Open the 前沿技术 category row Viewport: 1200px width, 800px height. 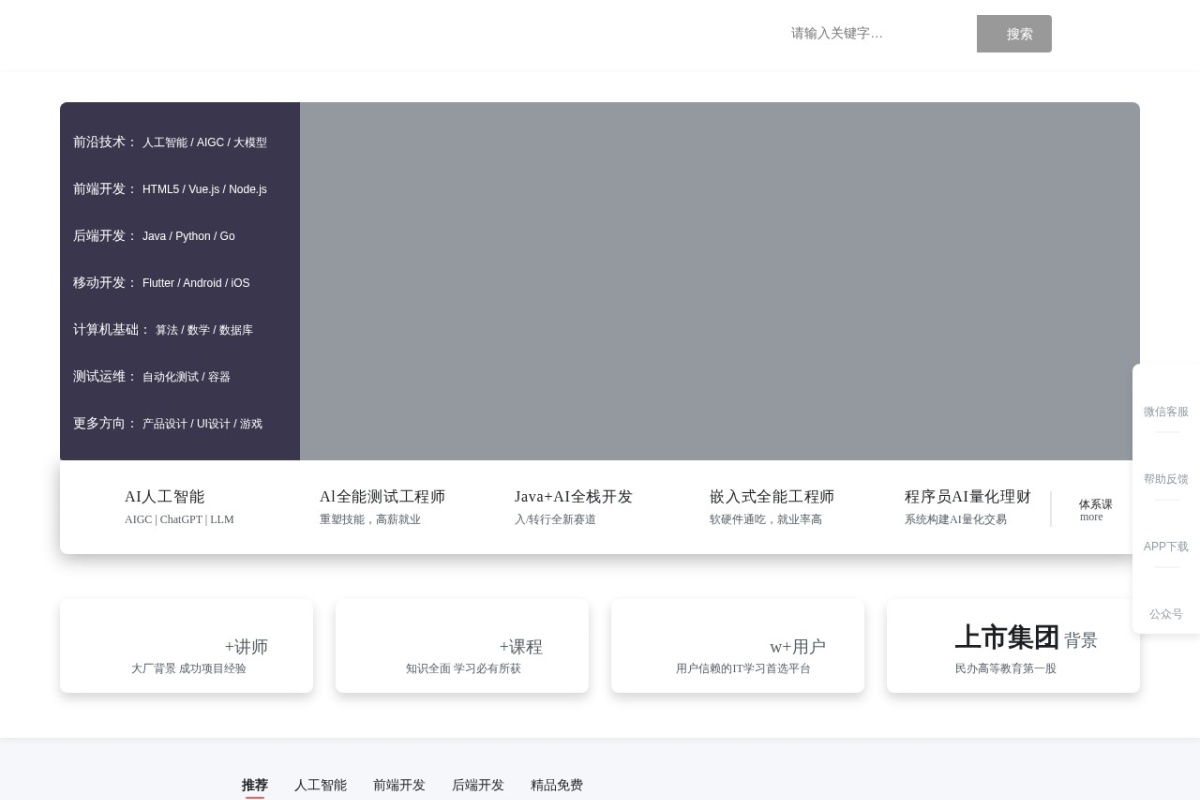pos(180,142)
